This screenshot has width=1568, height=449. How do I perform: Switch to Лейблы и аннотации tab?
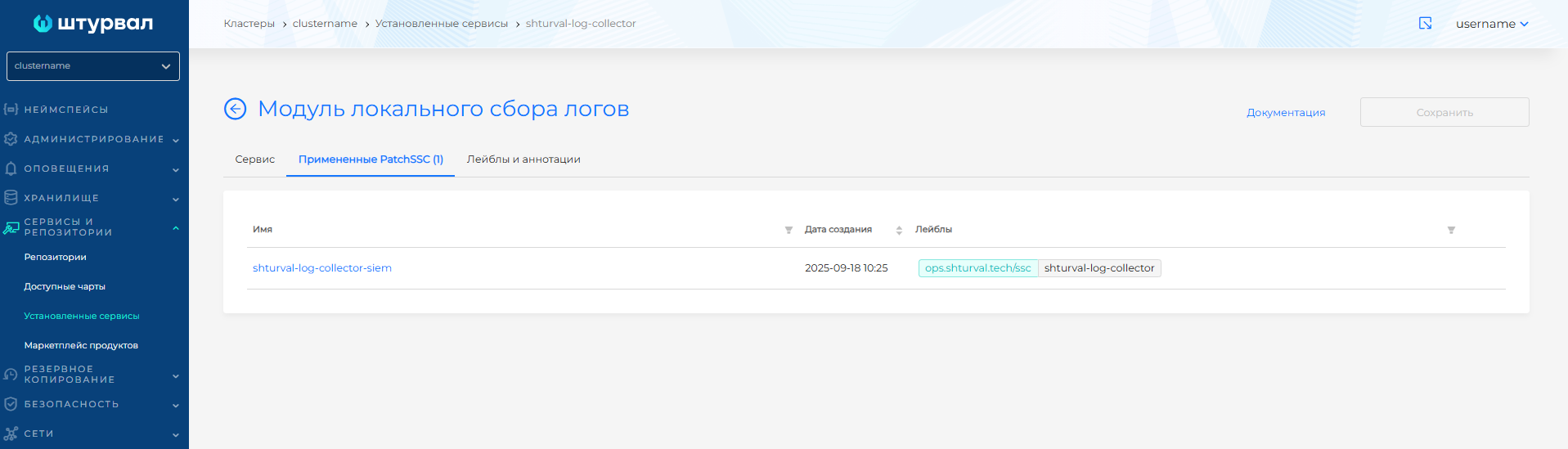coord(523,159)
